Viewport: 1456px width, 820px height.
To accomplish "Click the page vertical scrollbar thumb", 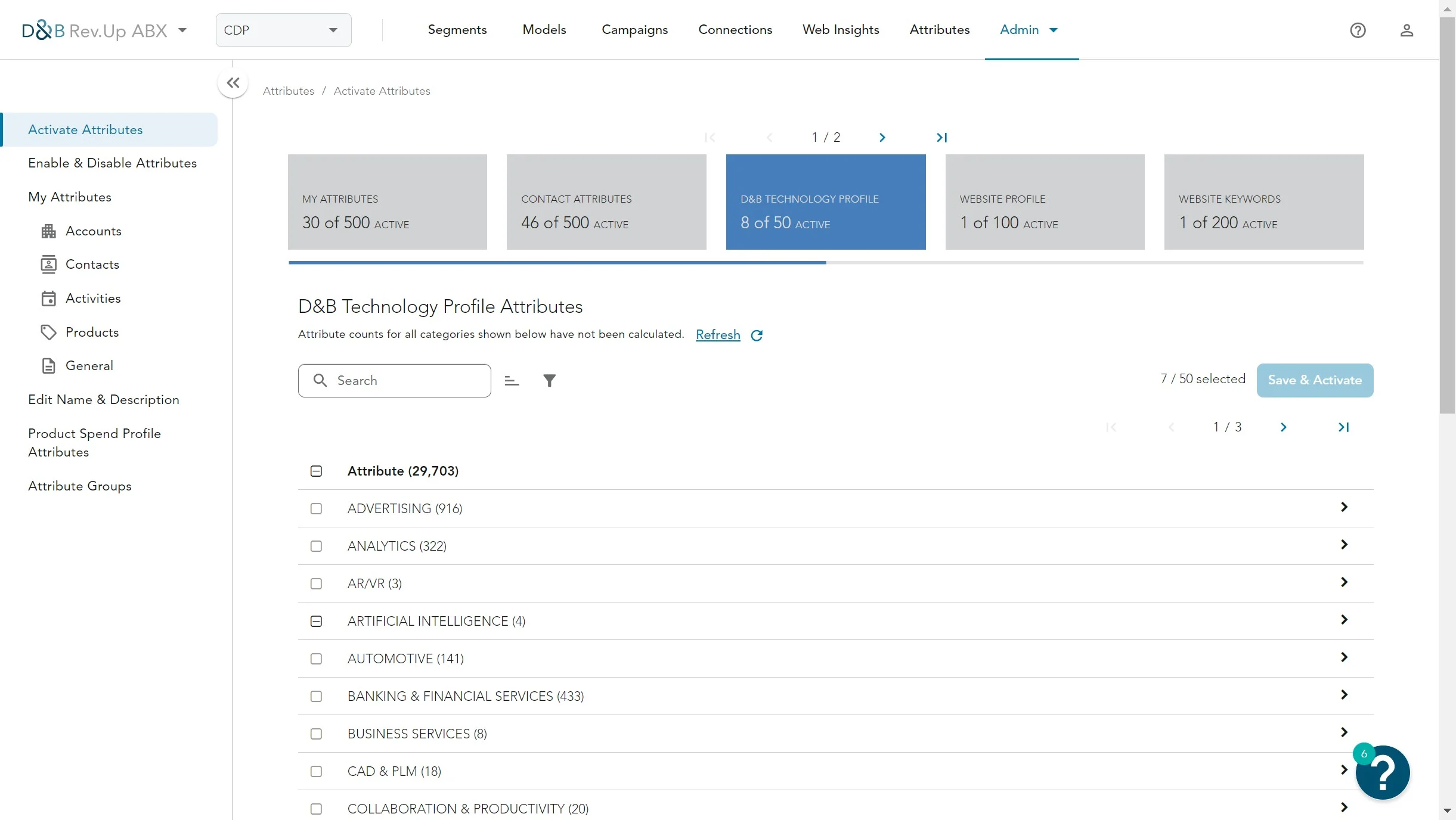I will point(1447,215).
